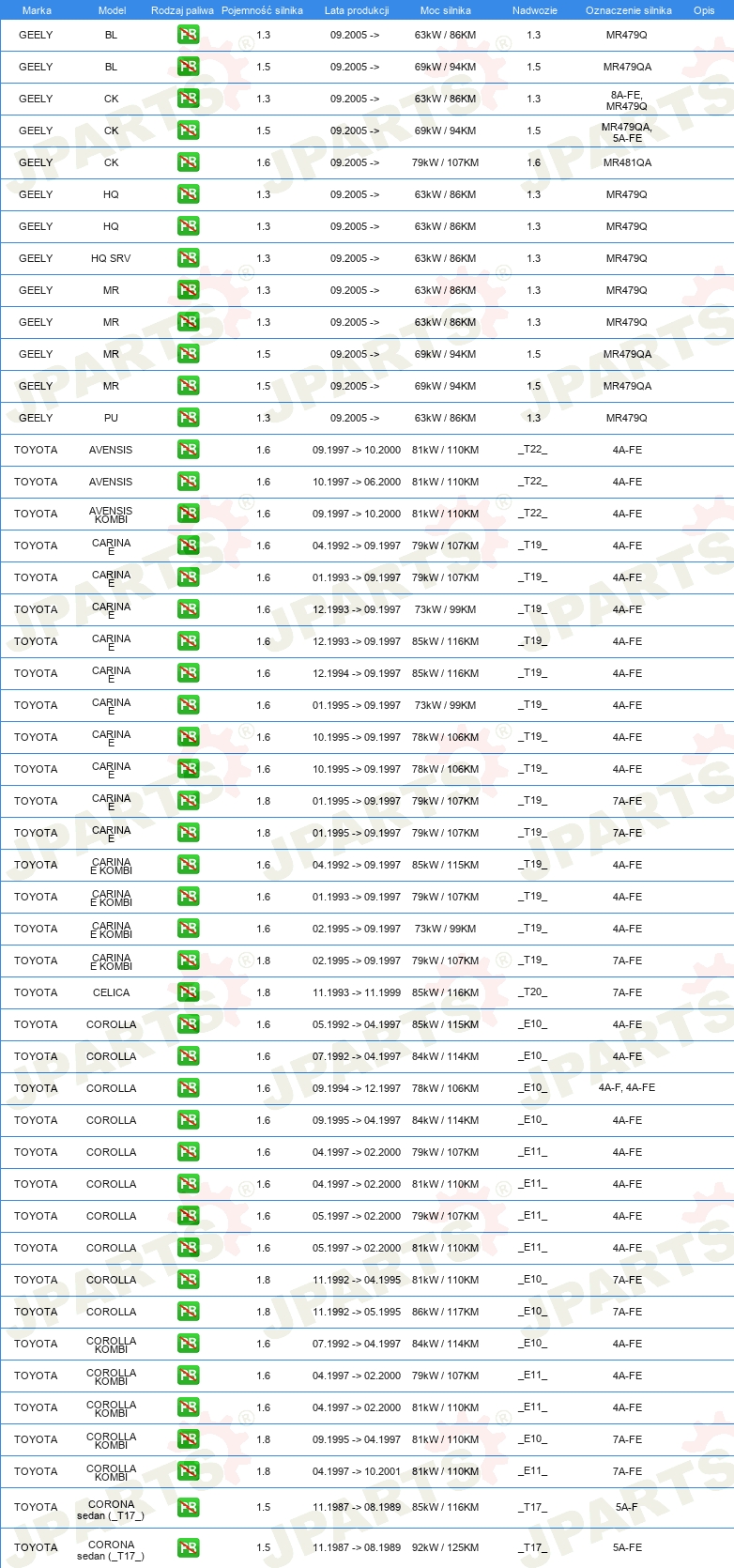The image size is (734, 1568).
Task: Select fuel icon for Corolla Kombi 09.1995 -> 04.1997
Action: (x=188, y=1439)
